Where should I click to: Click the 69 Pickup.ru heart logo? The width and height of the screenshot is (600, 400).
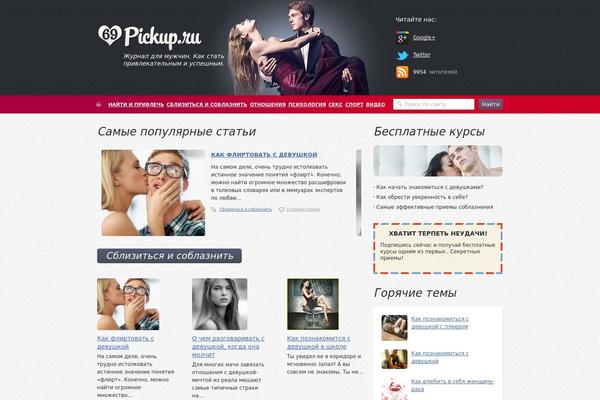click(x=109, y=36)
